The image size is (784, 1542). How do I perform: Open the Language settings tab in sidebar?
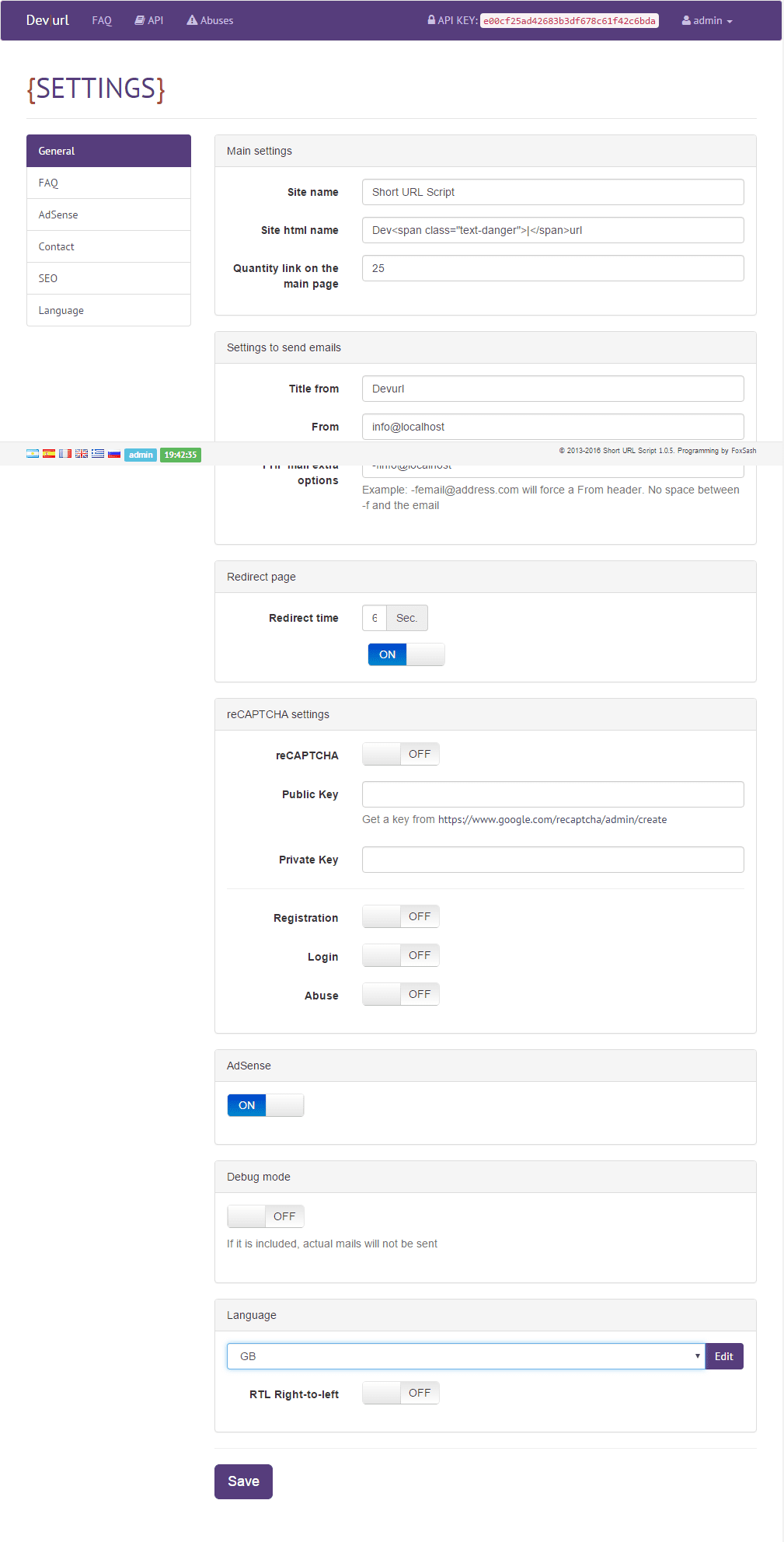[109, 310]
